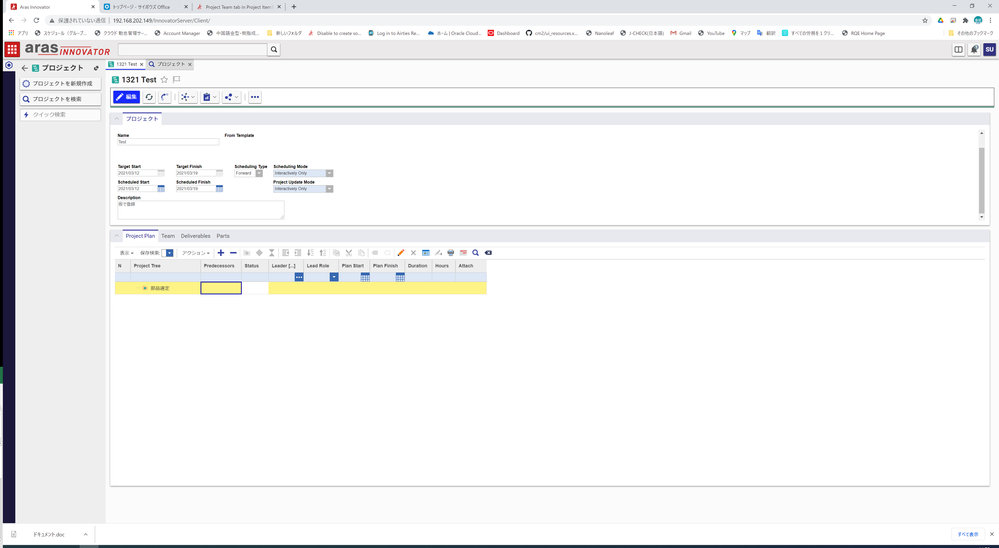This screenshot has width=999, height=548.
Task: Switch to the Team tab
Action: click(168, 236)
